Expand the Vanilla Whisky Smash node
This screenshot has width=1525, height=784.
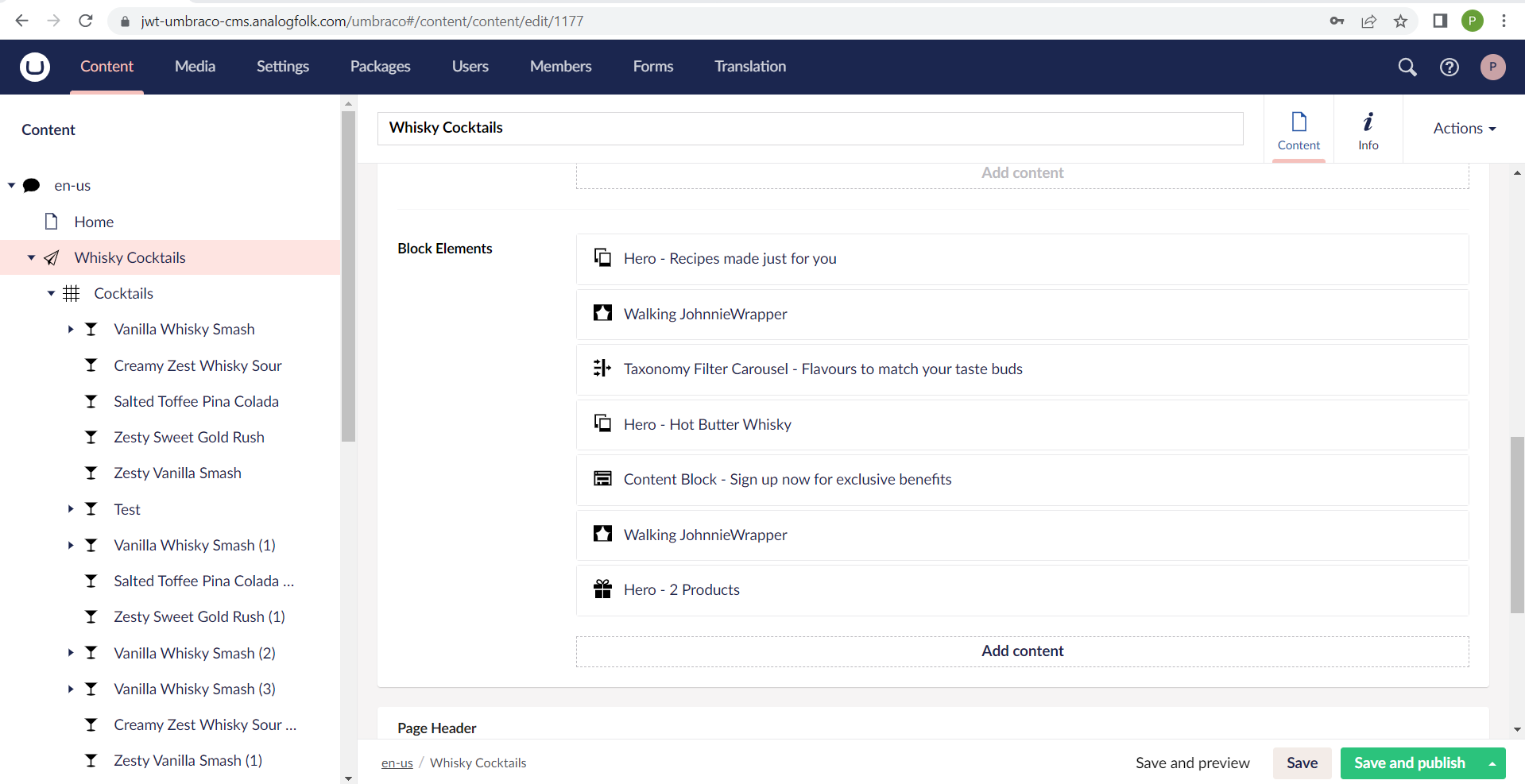click(x=71, y=329)
